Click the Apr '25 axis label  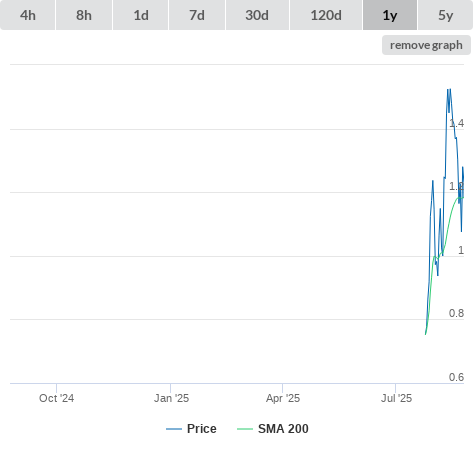tap(283, 398)
